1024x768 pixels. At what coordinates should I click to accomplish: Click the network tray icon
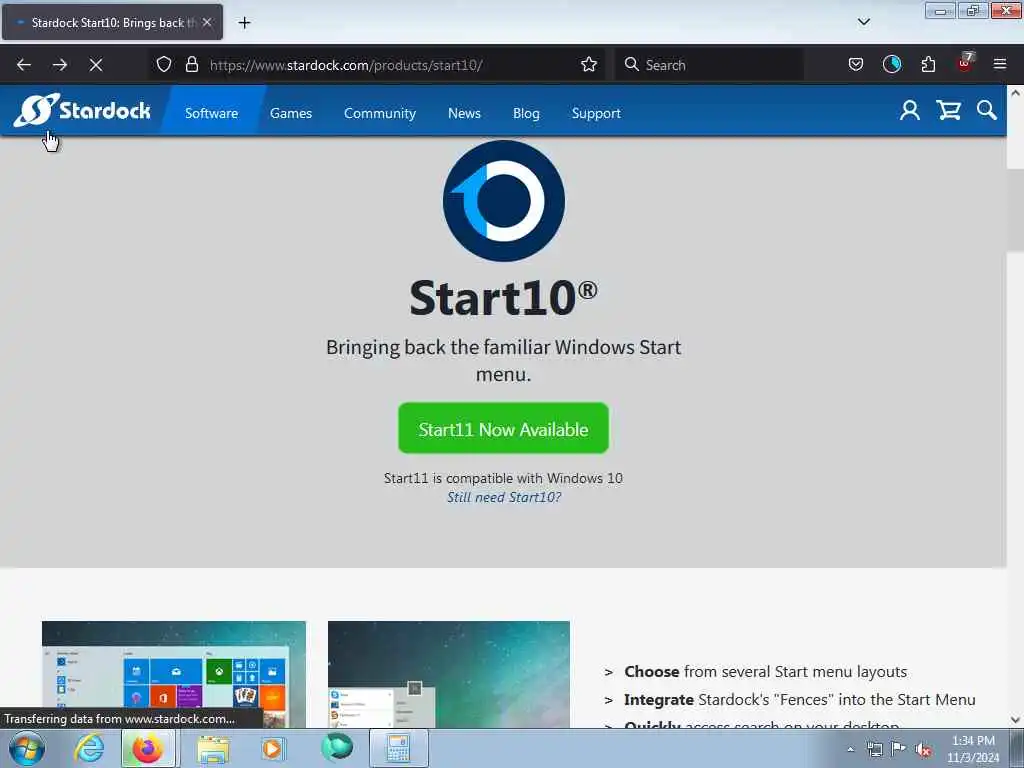pos(874,749)
